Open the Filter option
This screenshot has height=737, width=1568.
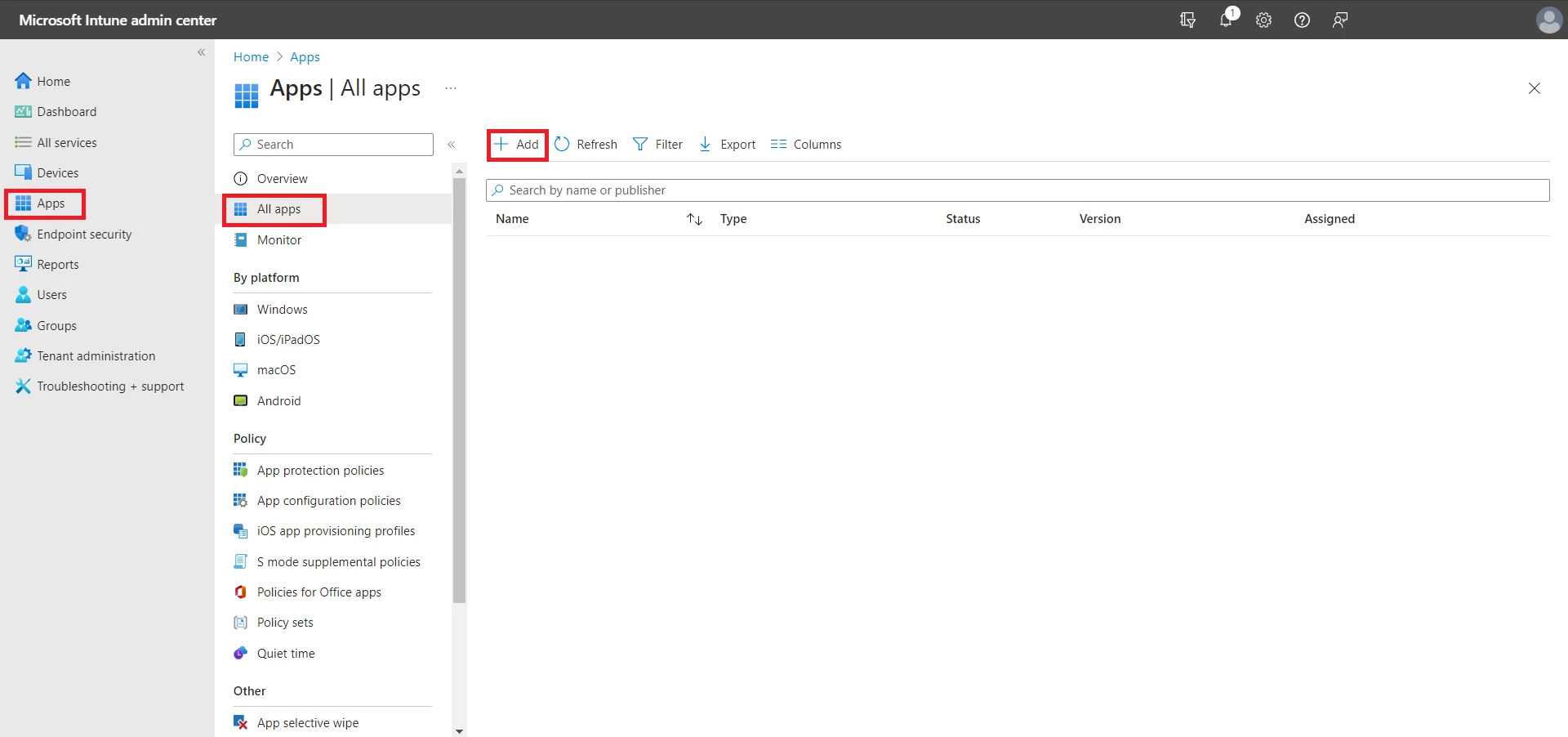(658, 145)
